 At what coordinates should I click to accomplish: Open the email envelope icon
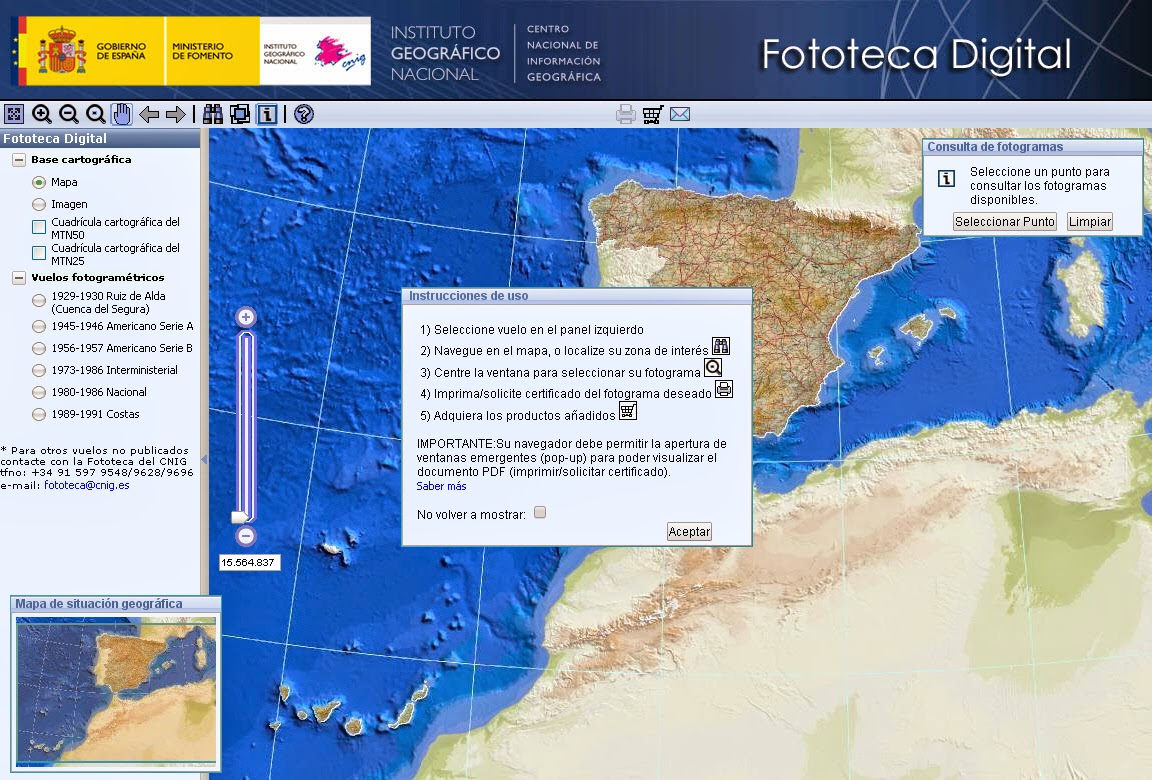pyautogui.click(x=680, y=113)
